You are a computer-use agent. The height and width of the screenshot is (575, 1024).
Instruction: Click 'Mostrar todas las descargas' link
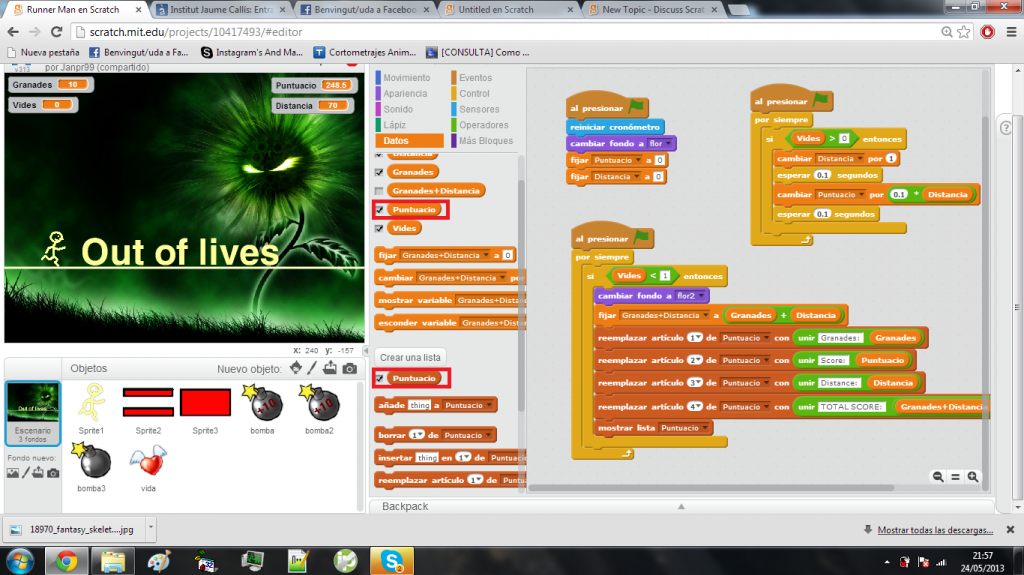click(936, 529)
